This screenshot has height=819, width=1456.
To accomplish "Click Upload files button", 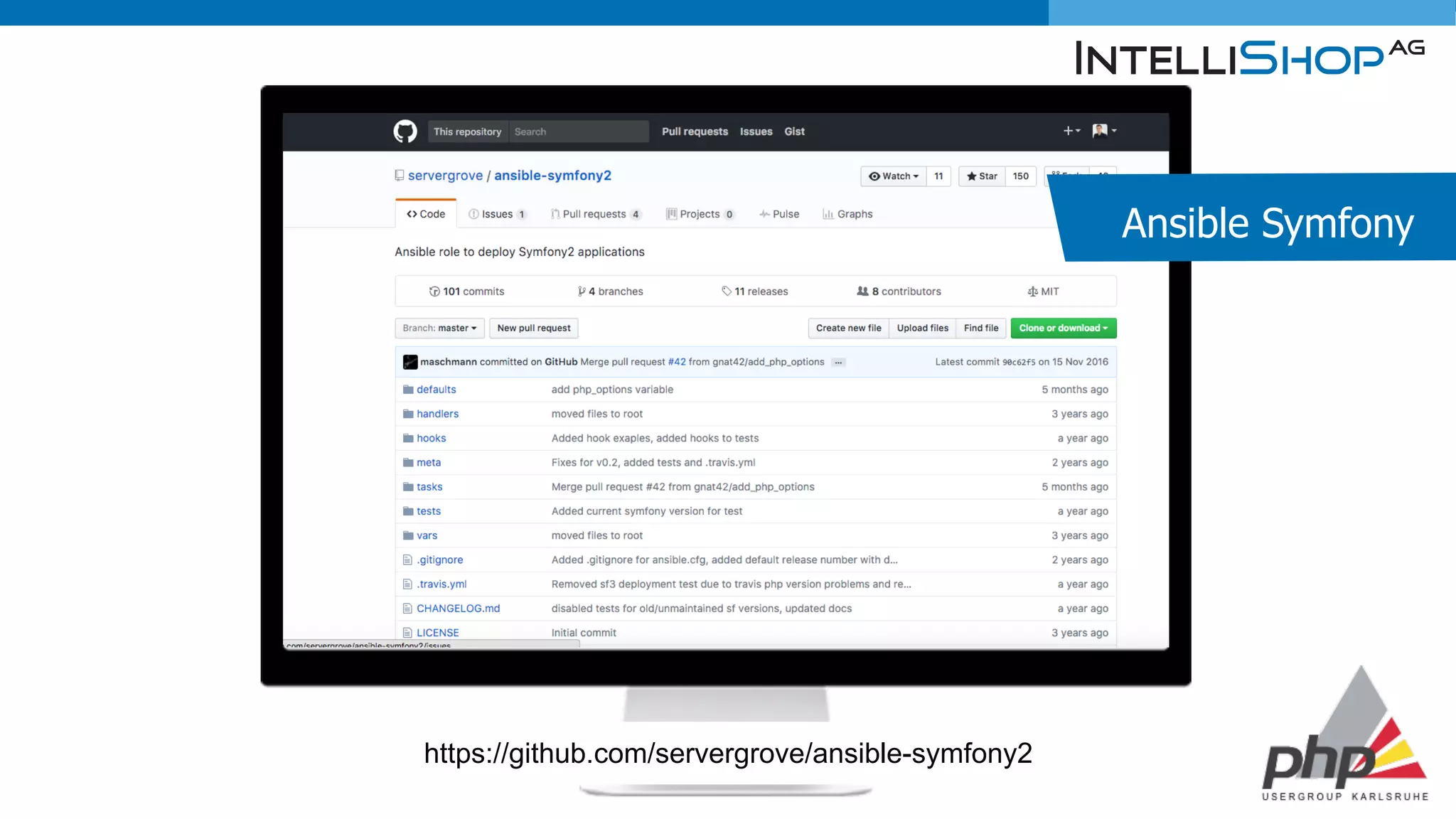I will click(922, 328).
